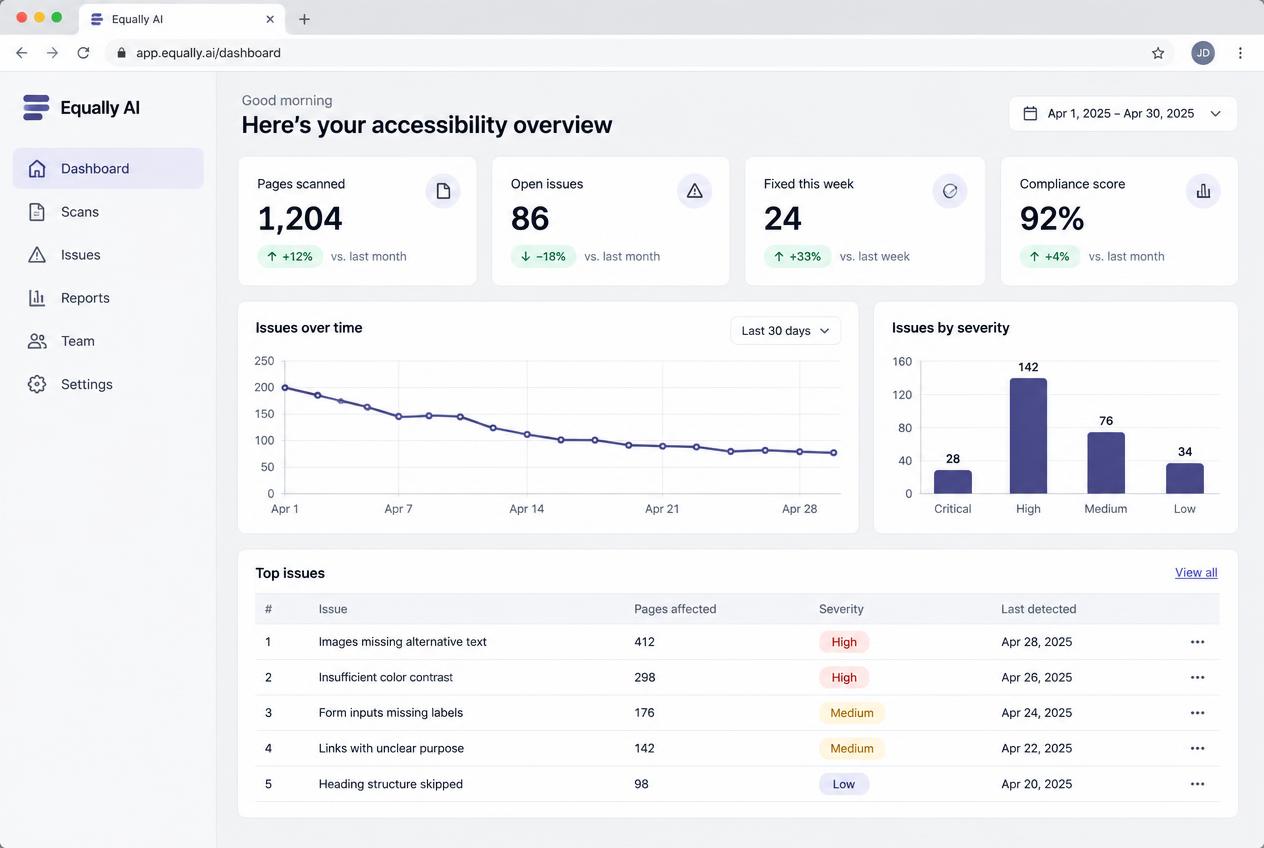The image size is (1264, 848).
Task: Click the Medium badge for Form inputs missing labels
Action: click(x=852, y=713)
